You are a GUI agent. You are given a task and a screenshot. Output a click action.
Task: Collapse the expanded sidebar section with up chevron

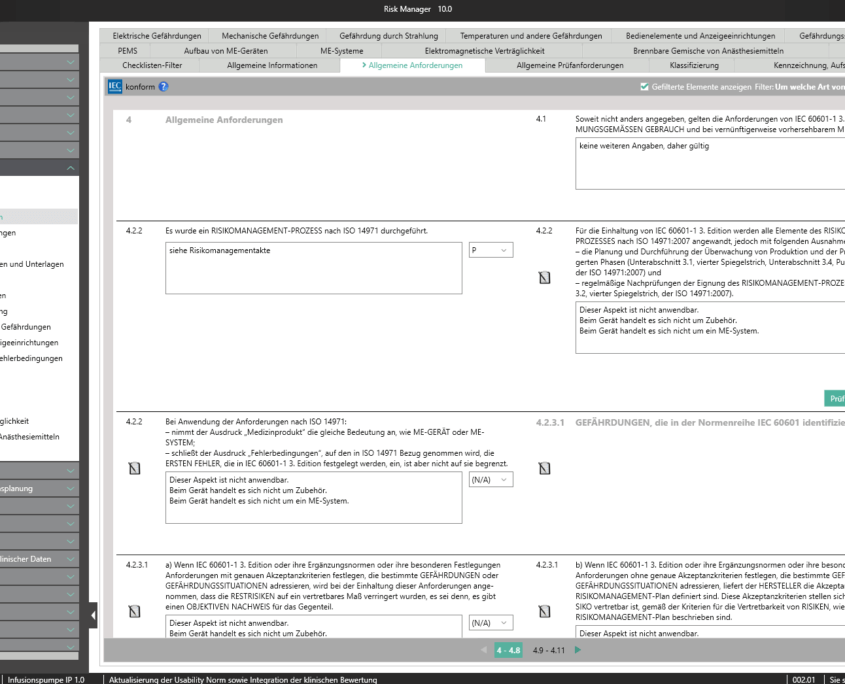pos(71,167)
